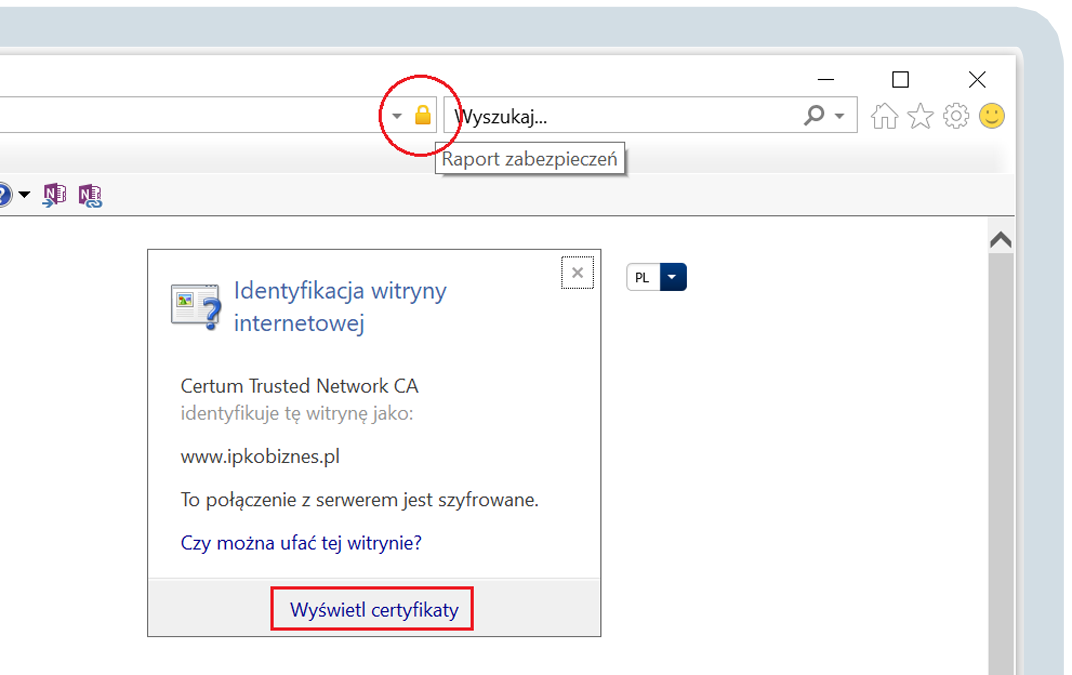Click the scrollbar up arrow

(x=1000, y=239)
